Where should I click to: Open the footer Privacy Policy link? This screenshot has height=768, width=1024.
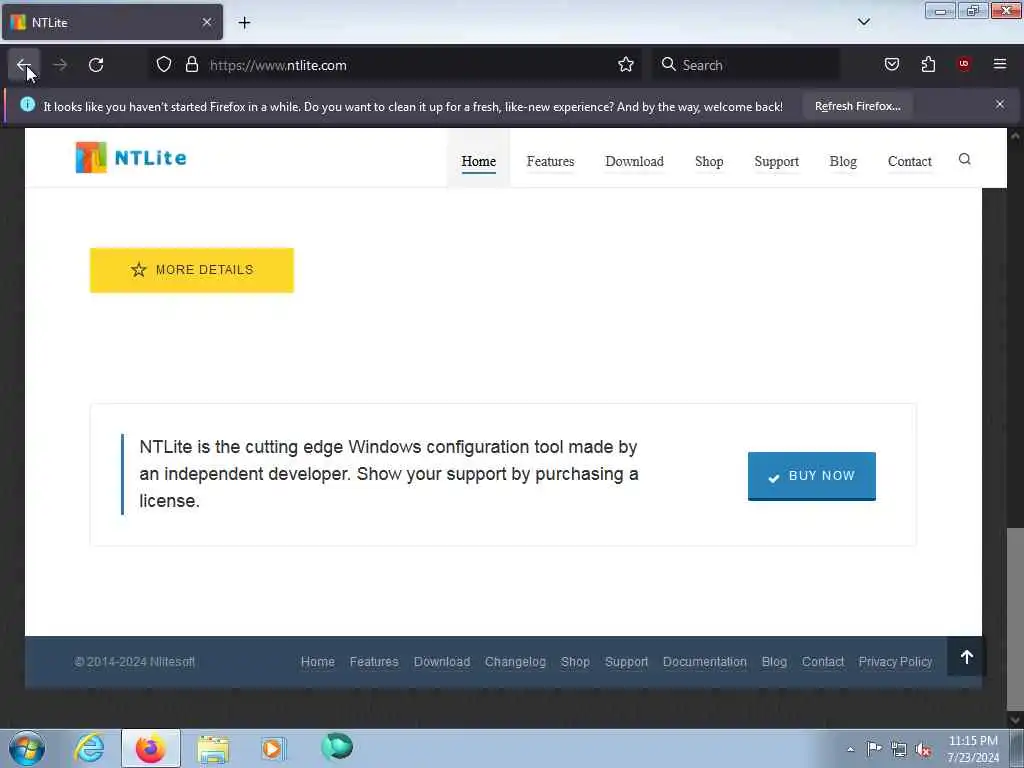pos(895,662)
